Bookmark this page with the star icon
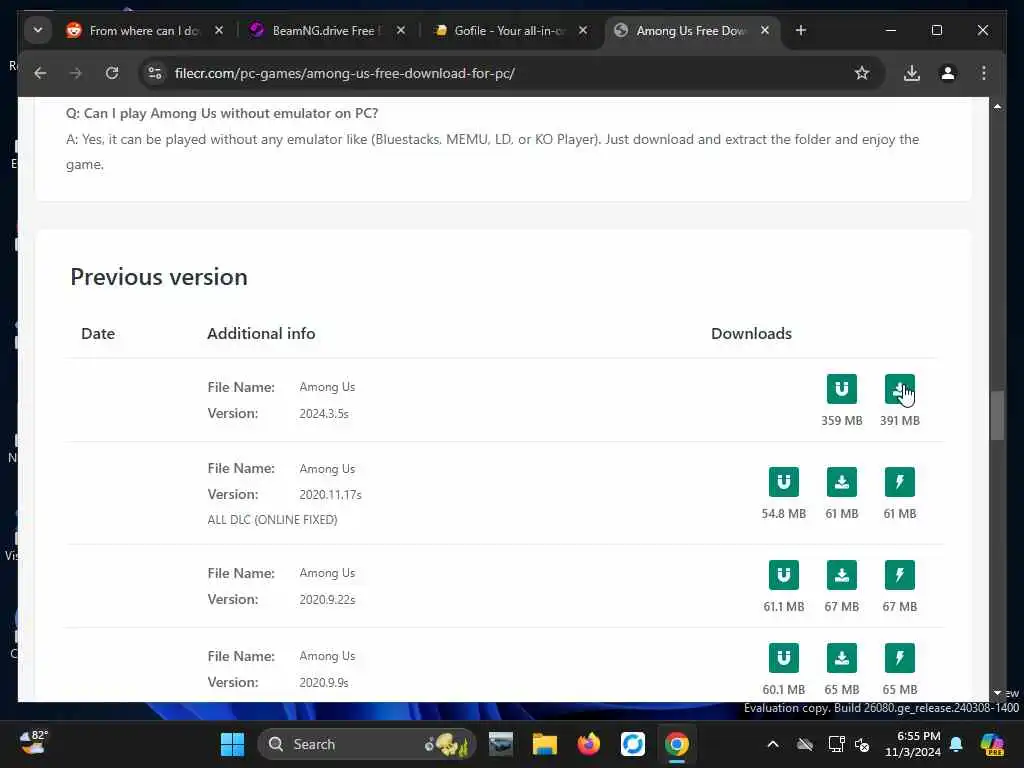This screenshot has height=768, width=1024. click(x=862, y=73)
